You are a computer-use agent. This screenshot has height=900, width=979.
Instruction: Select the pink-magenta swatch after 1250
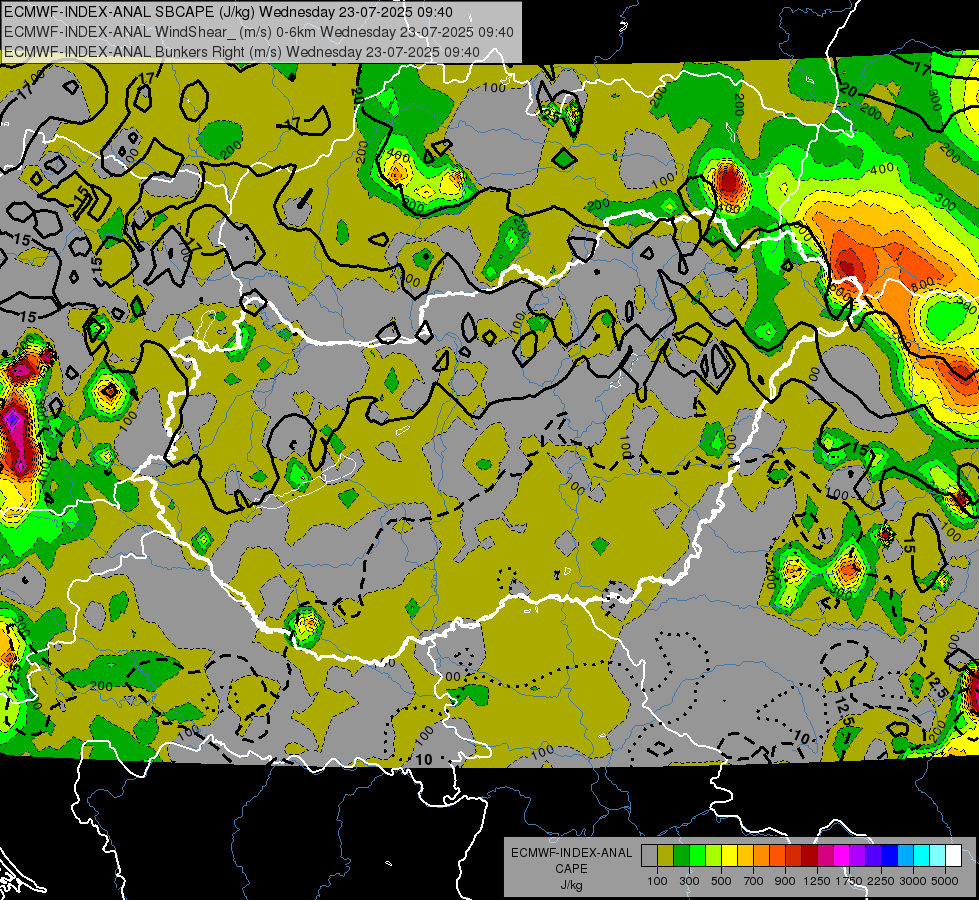click(x=826, y=855)
